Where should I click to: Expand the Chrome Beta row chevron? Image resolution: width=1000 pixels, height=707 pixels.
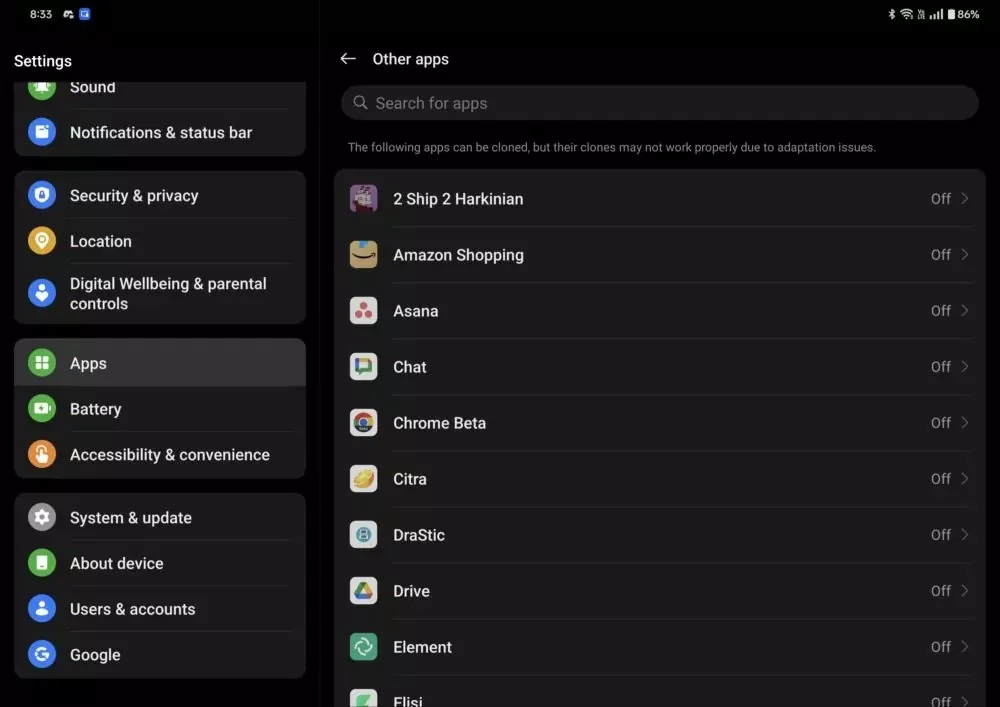coord(965,423)
